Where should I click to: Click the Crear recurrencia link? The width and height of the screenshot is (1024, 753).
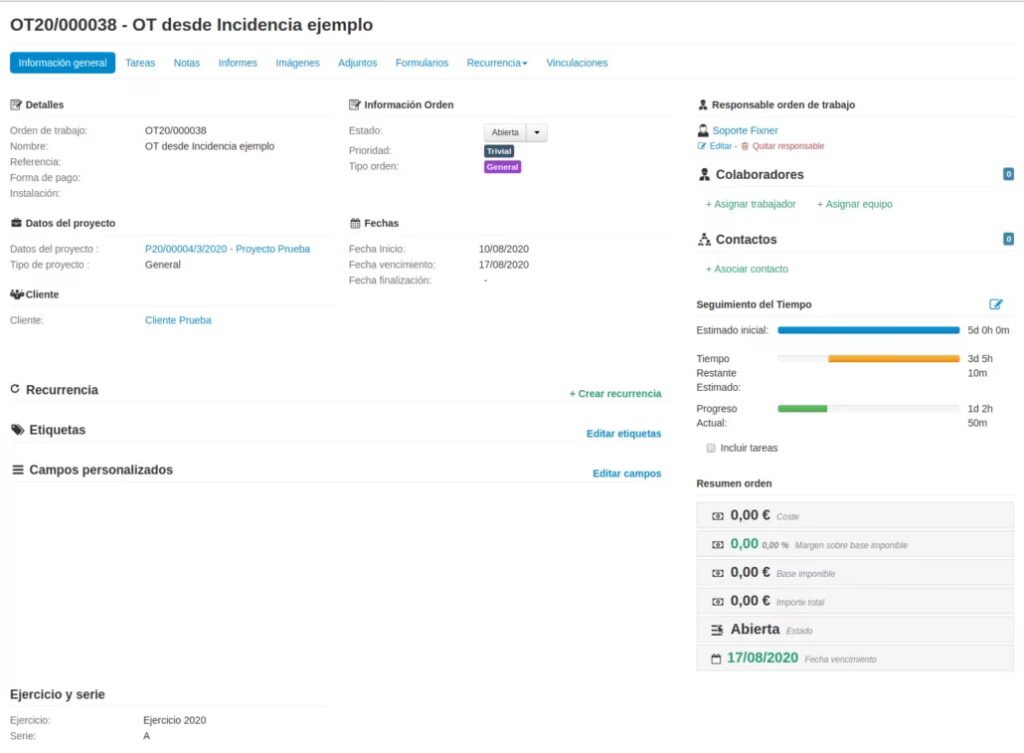coord(615,394)
